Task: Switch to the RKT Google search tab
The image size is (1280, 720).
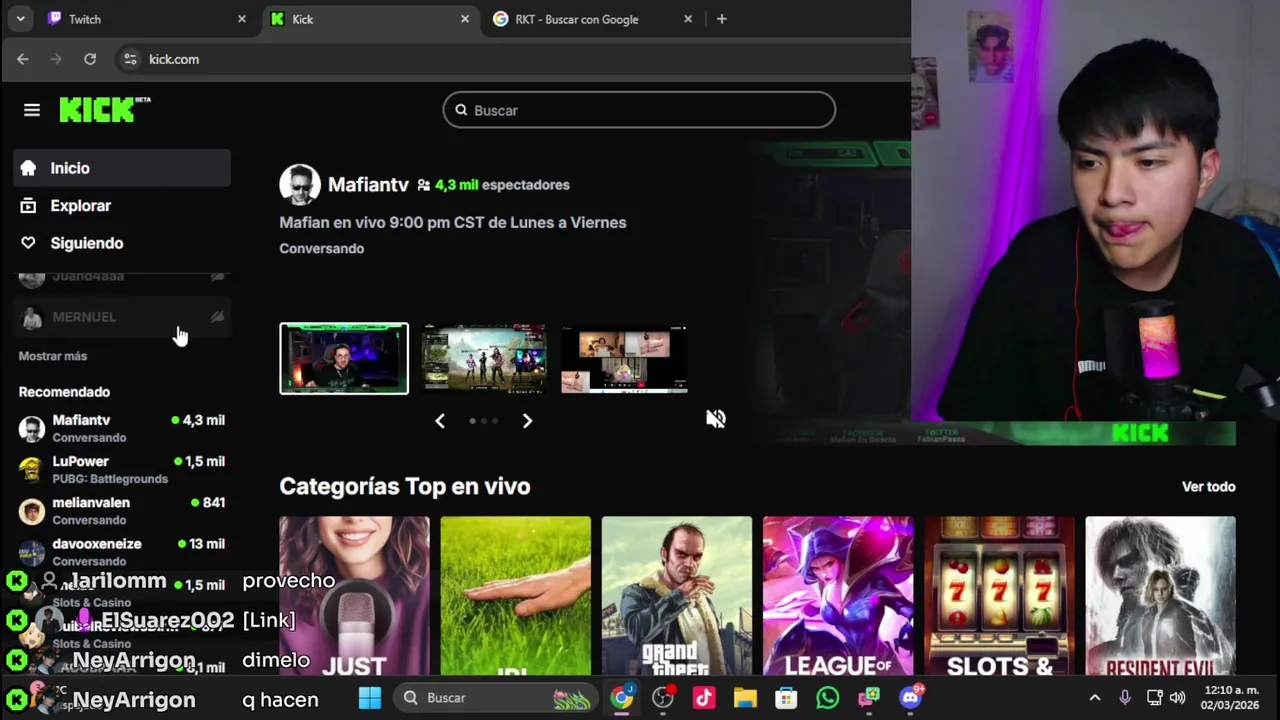Action: pos(593,19)
